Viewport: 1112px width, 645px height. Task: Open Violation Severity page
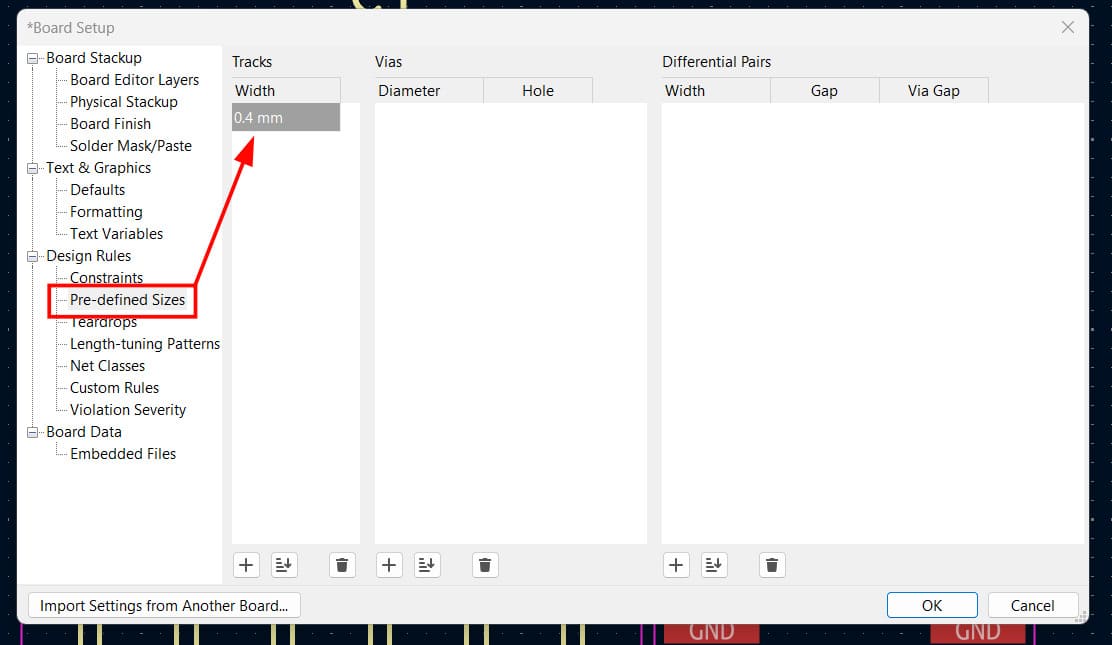click(128, 410)
